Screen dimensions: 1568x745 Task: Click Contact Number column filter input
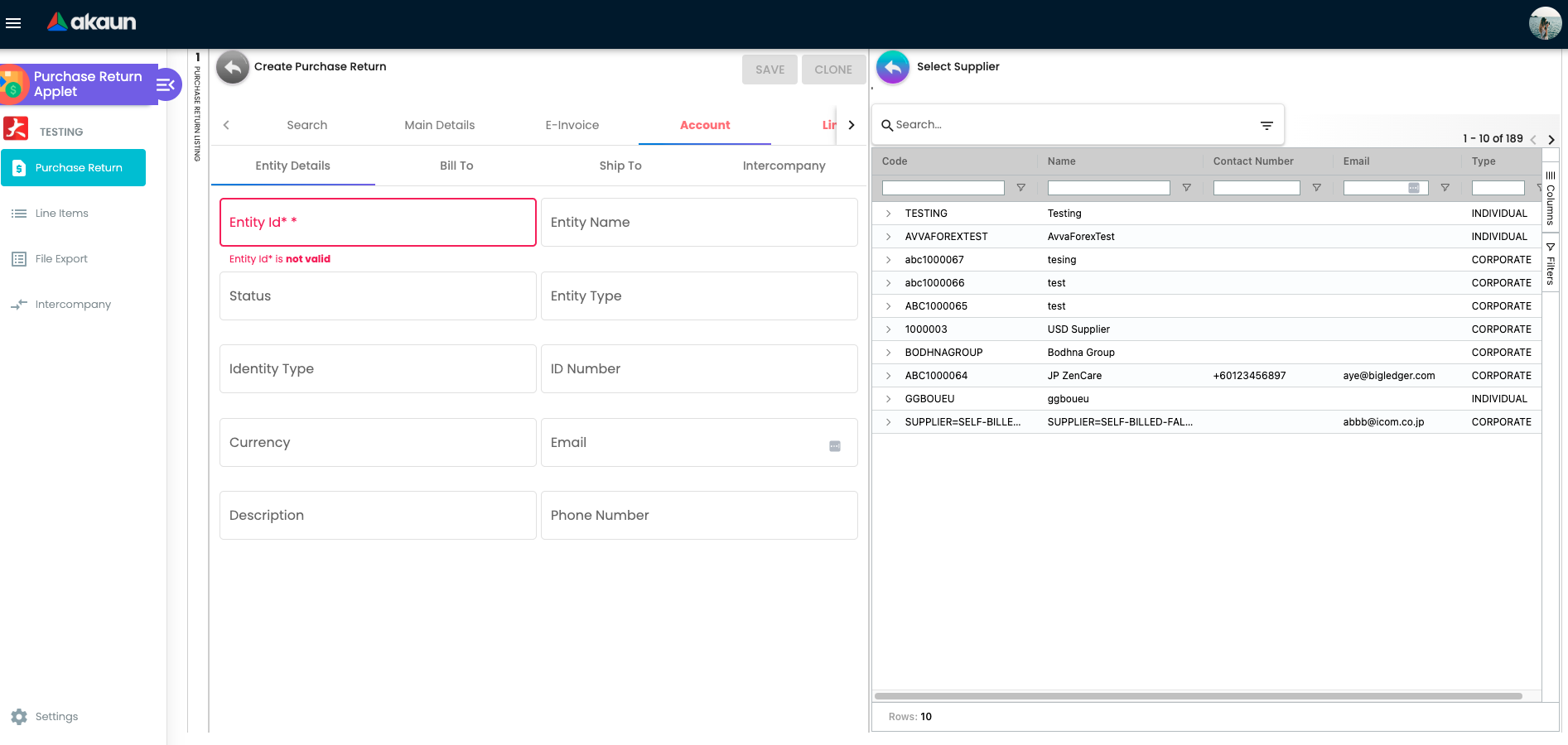(x=1257, y=188)
